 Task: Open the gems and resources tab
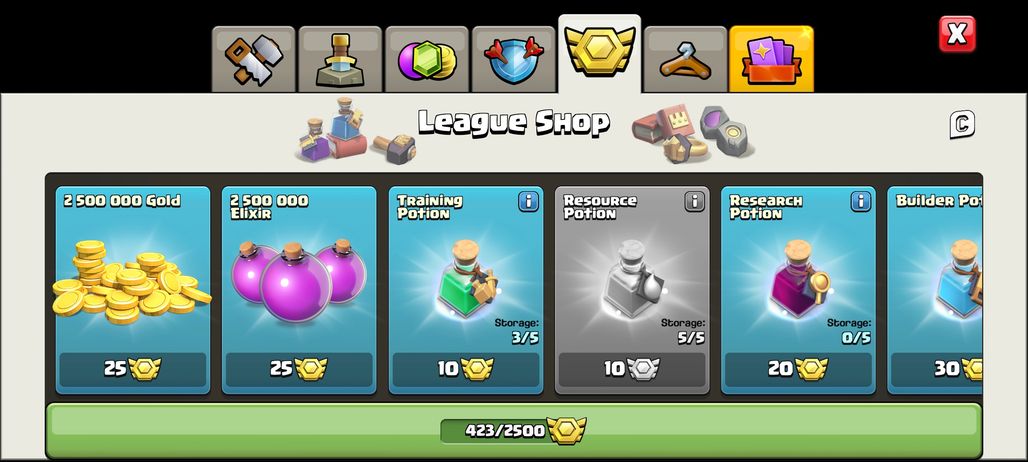pyautogui.click(x=427, y=60)
